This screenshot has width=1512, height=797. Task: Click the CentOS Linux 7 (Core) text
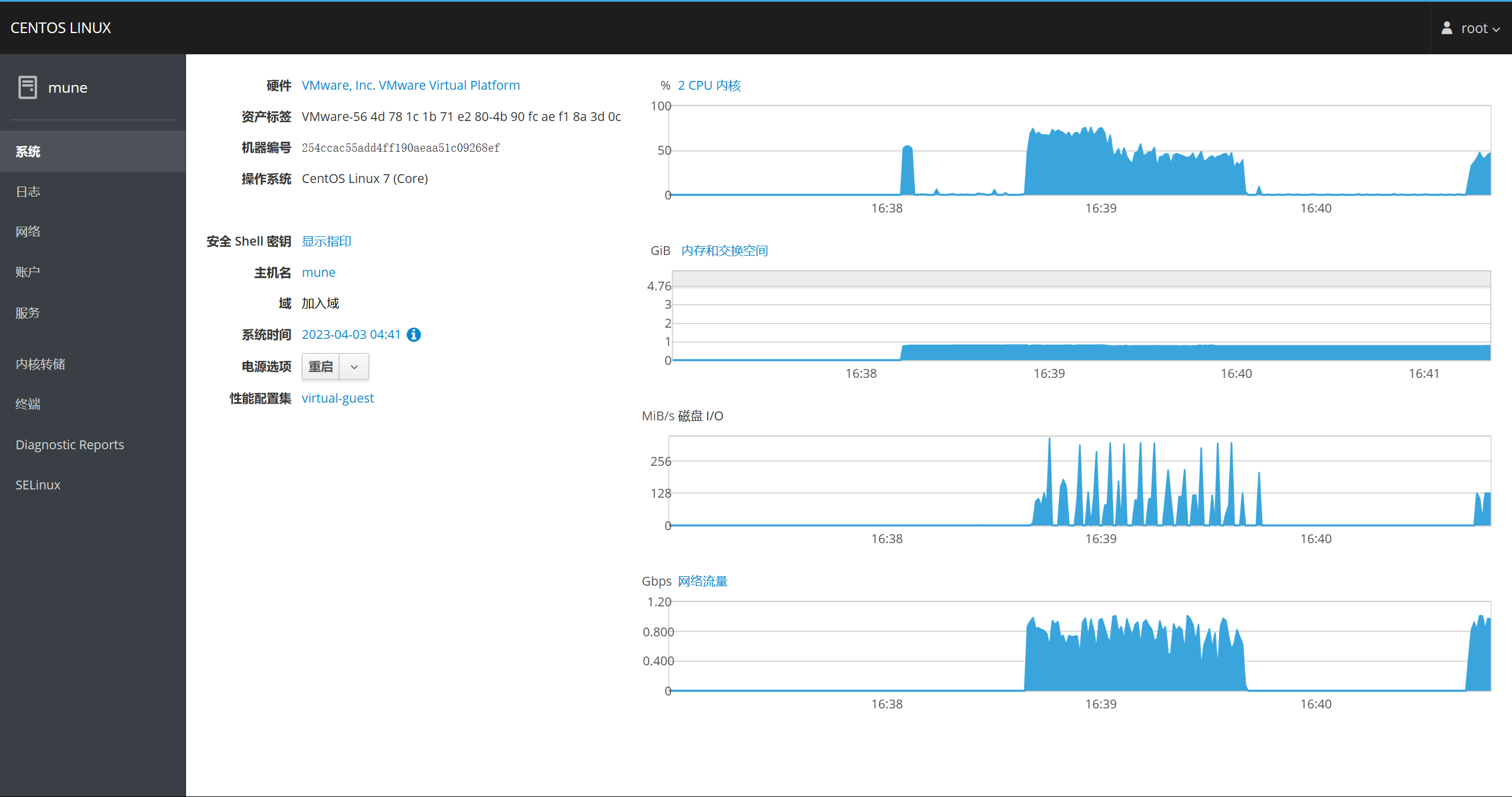[365, 178]
